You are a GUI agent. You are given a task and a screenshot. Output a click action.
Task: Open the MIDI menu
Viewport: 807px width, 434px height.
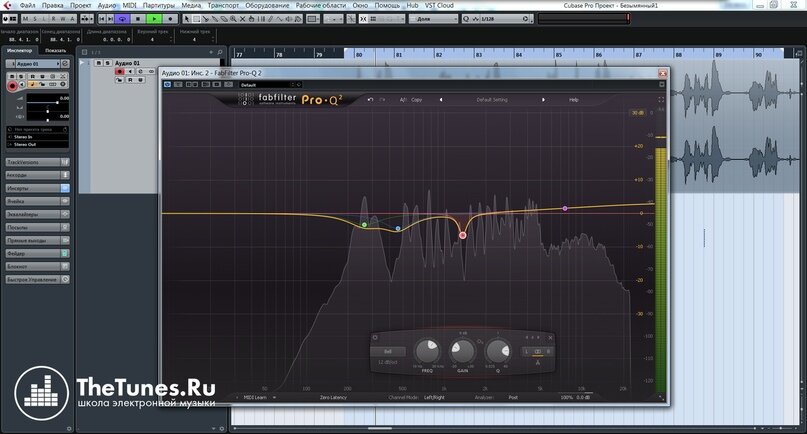tap(129, 5)
